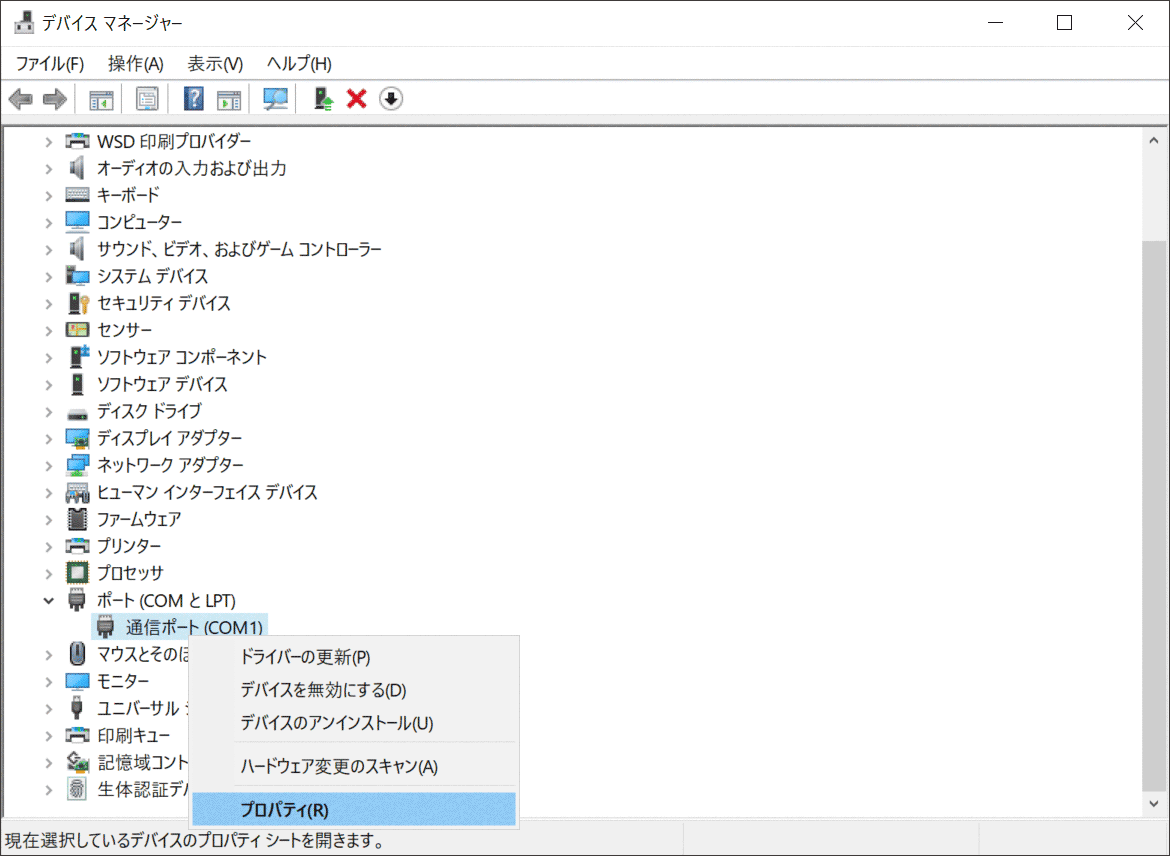Image resolution: width=1170 pixels, height=856 pixels.
Task: Click Scan for hardware changes monitor icon
Action: tap(275, 99)
